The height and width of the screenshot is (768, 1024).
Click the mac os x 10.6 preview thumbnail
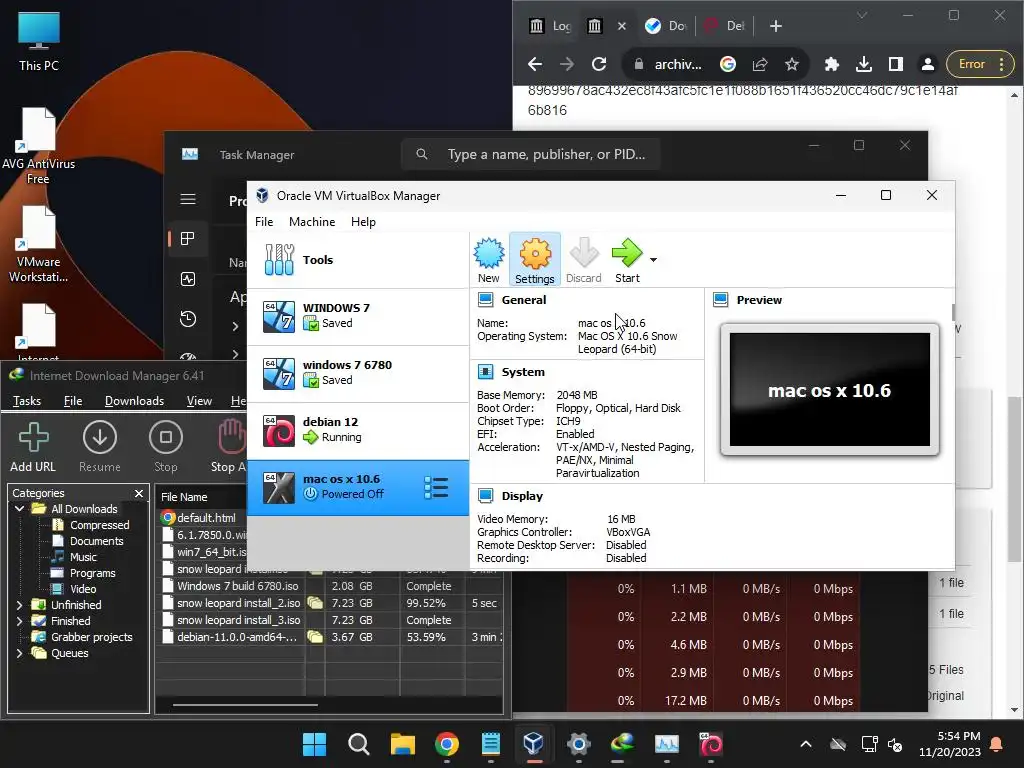(829, 389)
